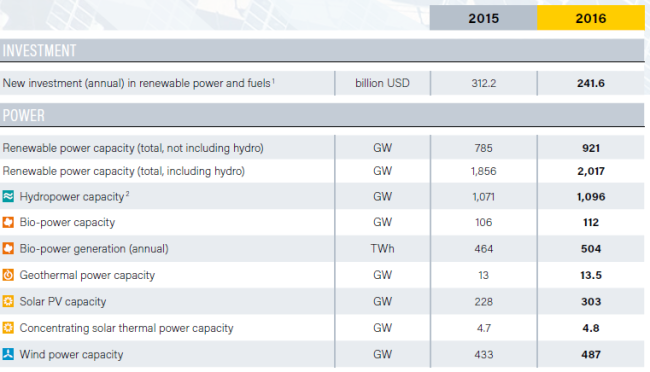Click the GW unit in Bio-power capacity row
650x372 pixels.
tap(382, 222)
